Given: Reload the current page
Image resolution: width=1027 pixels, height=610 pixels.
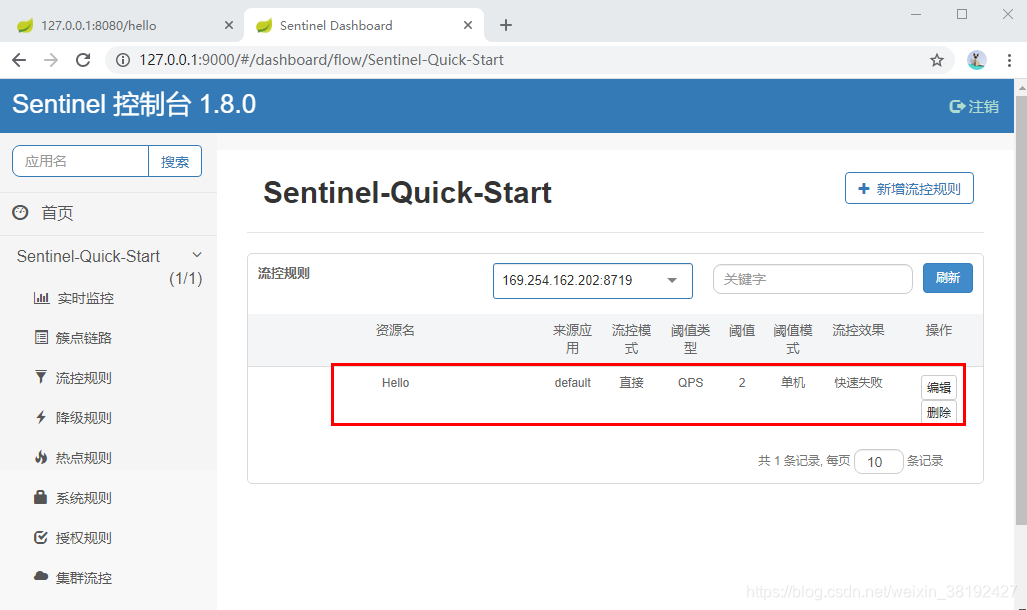Looking at the screenshot, I should (x=83, y=60).
